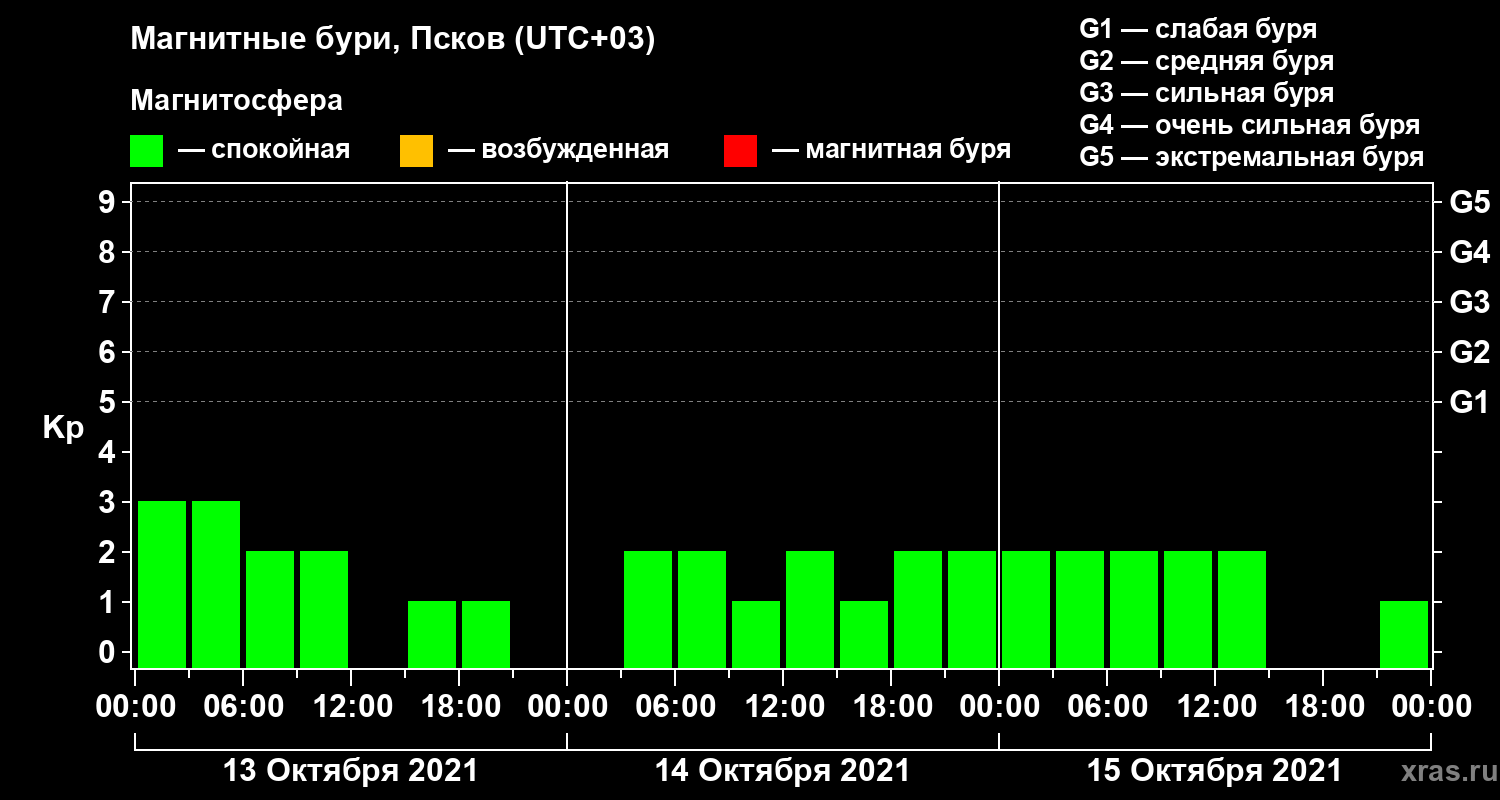Click the '— спокойная' legend label
Viewport: 1500px width, 800px height.
(263, 151)
